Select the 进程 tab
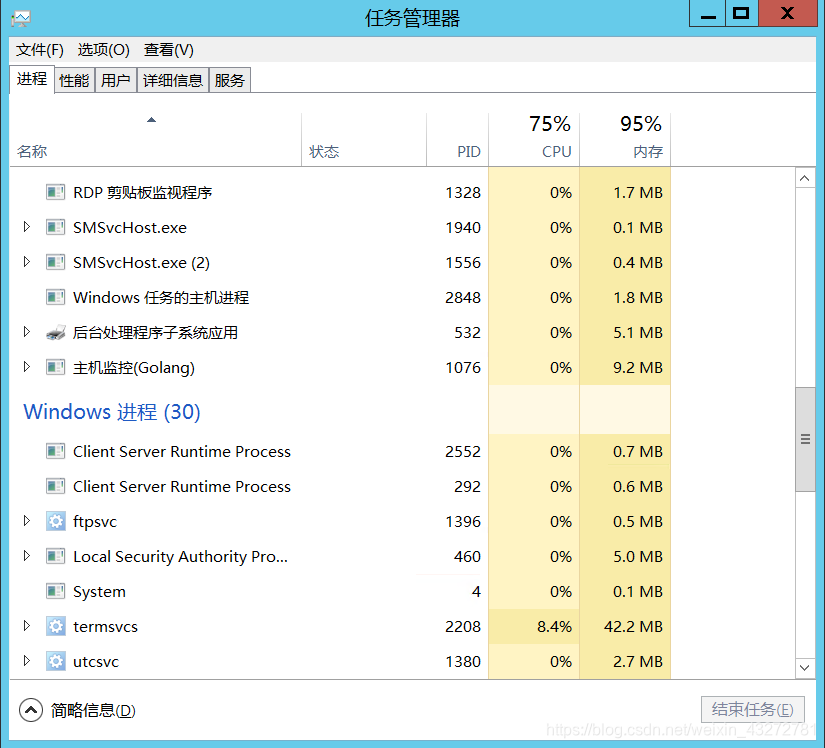The height and width of the screenshot is (748, 825). point(32,79)
